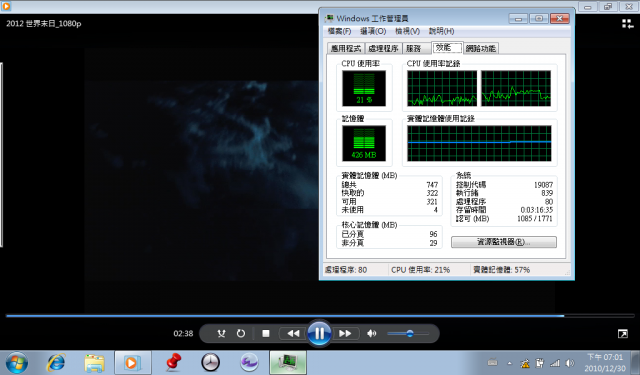
Task: Click the speaker volume tray icon
Action: (570, 363)
